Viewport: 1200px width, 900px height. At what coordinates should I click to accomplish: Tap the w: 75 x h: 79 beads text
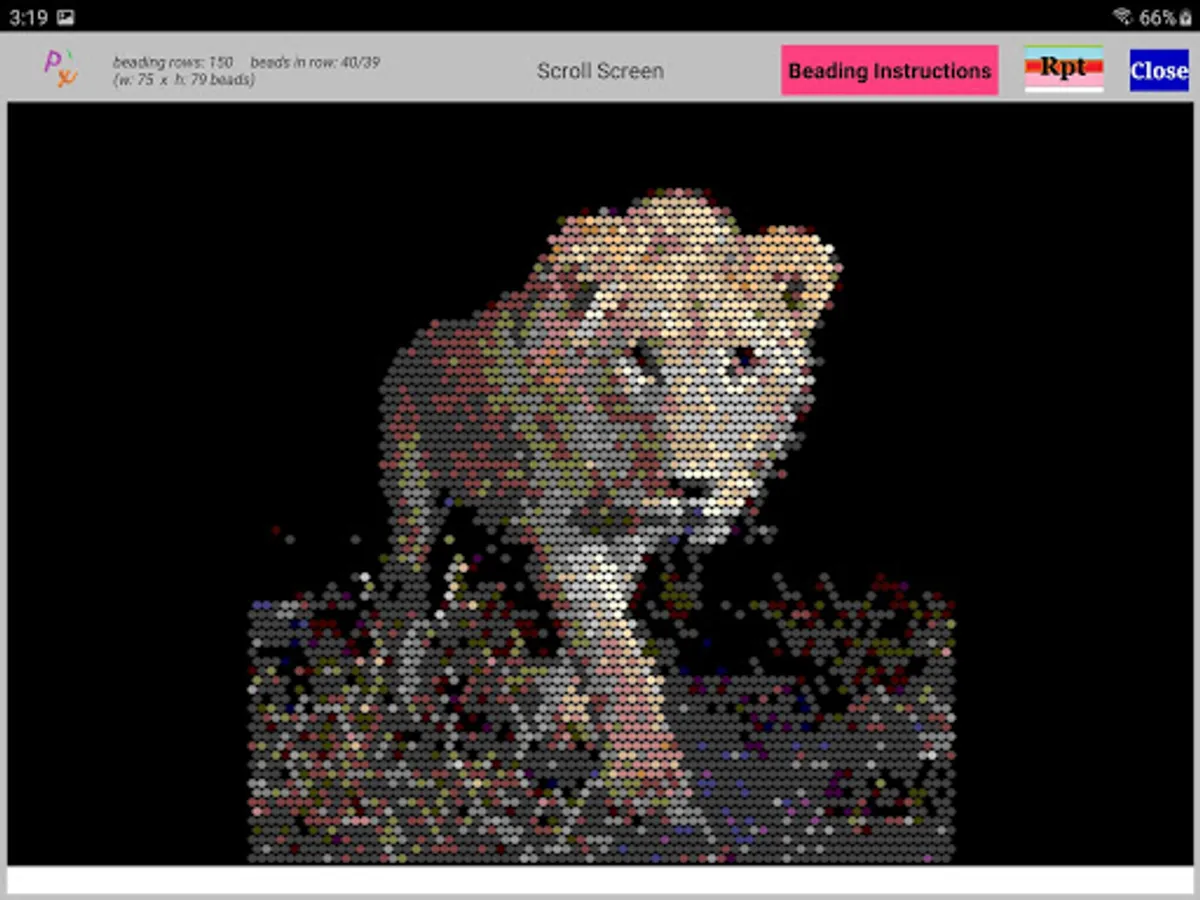point(184,80)
